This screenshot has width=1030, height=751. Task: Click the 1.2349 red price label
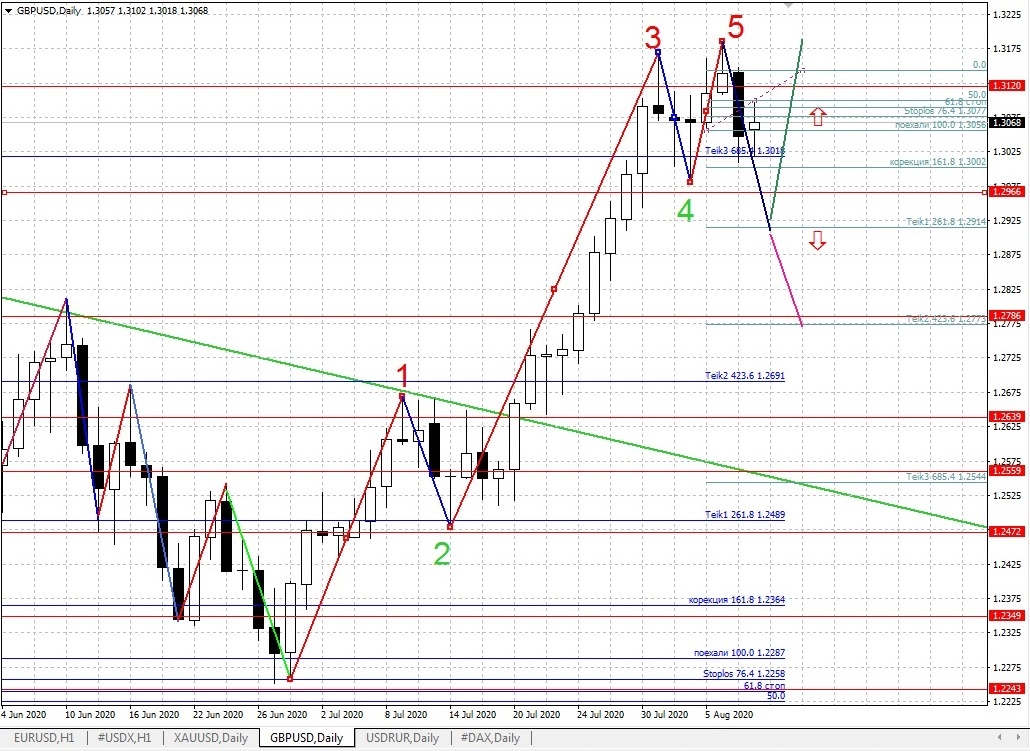tap(1007, 615)
